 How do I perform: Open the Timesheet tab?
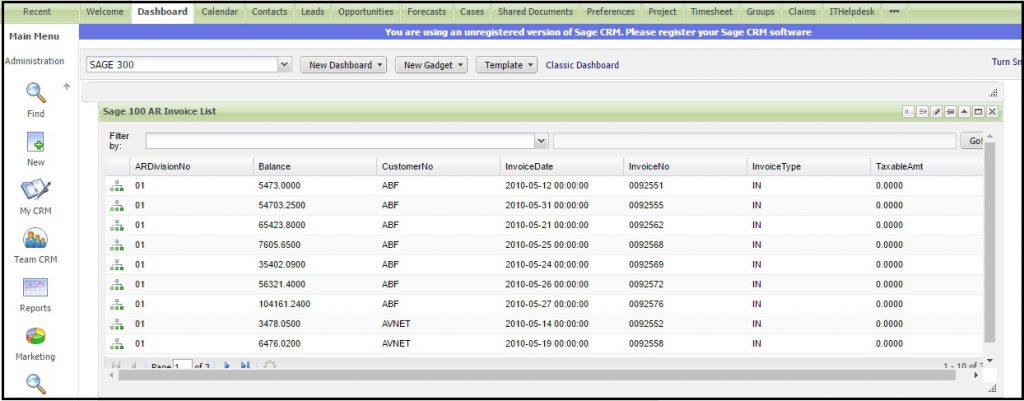(x=712, y=12)
